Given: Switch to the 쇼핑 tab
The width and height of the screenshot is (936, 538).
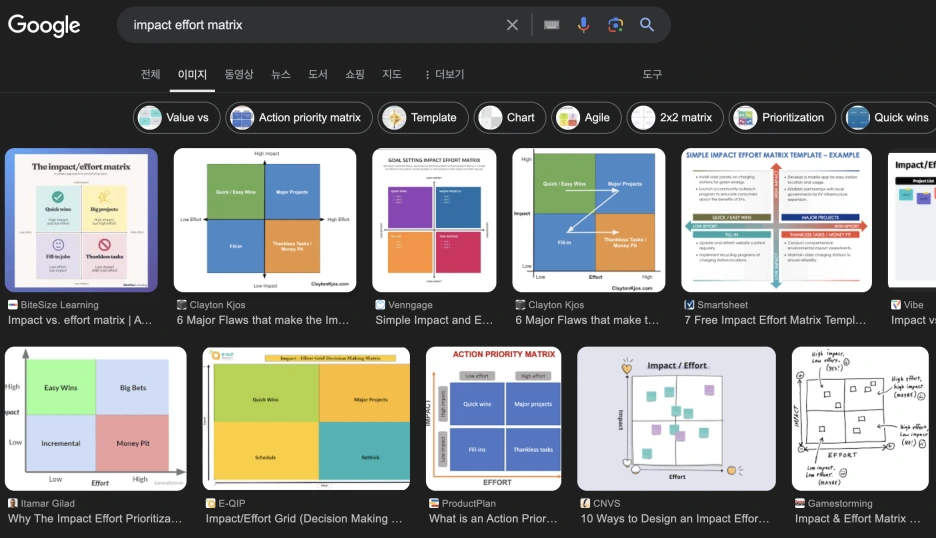Looking at the screenshot, I should pyautogui.click(x=355, y=74).
